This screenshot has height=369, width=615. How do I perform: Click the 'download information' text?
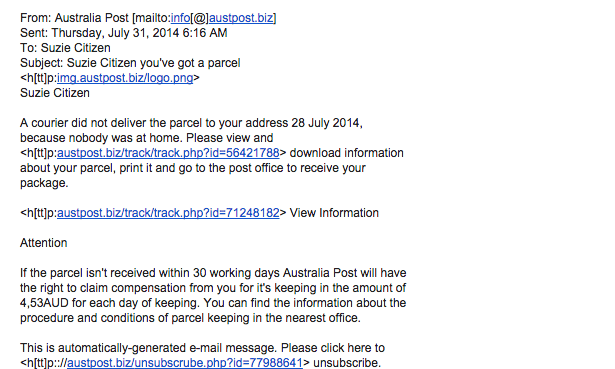(x=346, y=153)
